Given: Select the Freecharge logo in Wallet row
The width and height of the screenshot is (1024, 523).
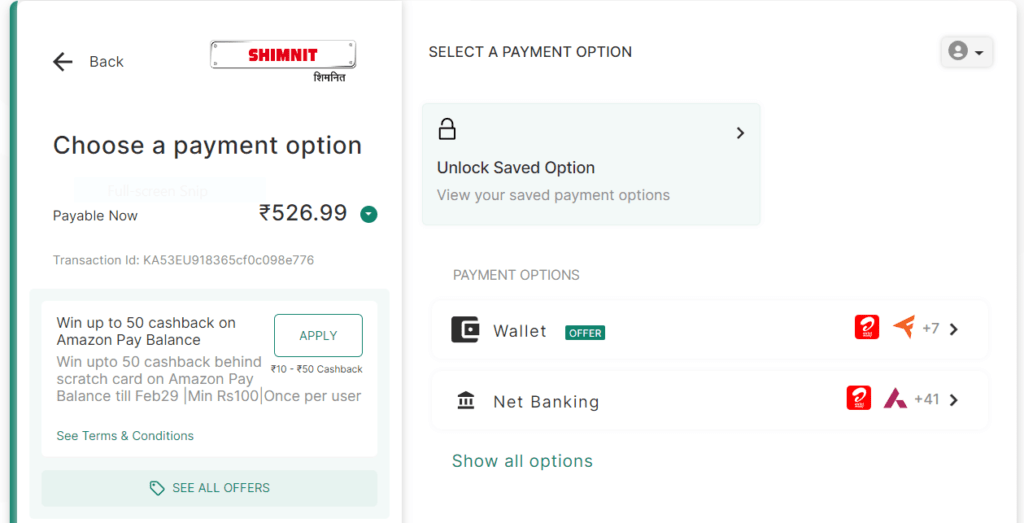Looking at the screenshot, I should (904, 326).
